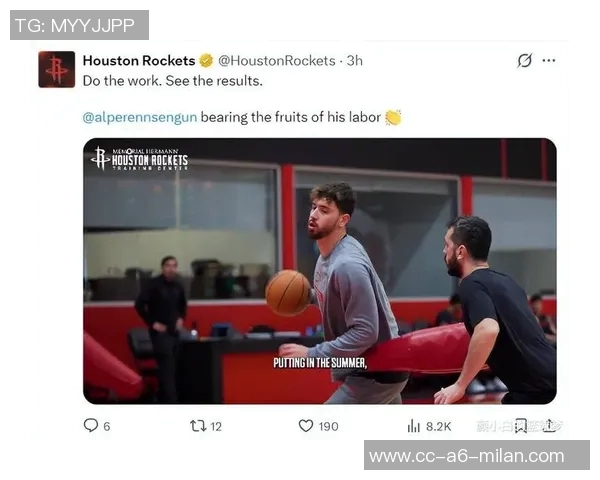Image resolution: width=600 pixels, height=480 pixels.
Task: Click the Houston Rockets display name
Action: (139, 60)
